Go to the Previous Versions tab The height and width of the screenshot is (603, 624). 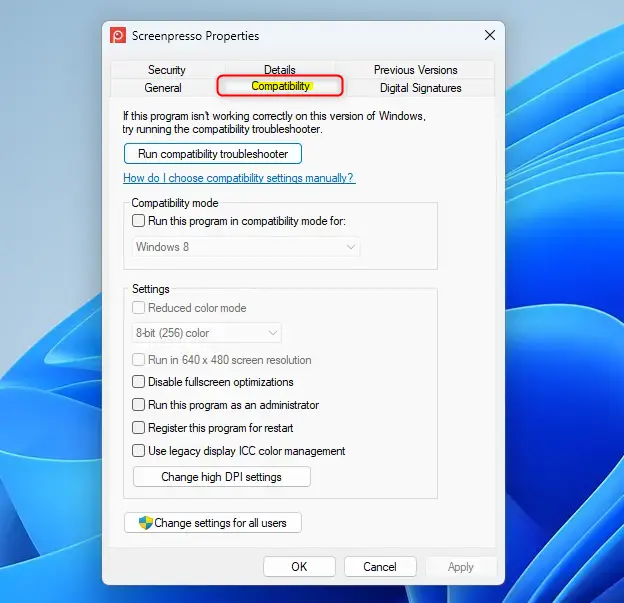point(415,70)
